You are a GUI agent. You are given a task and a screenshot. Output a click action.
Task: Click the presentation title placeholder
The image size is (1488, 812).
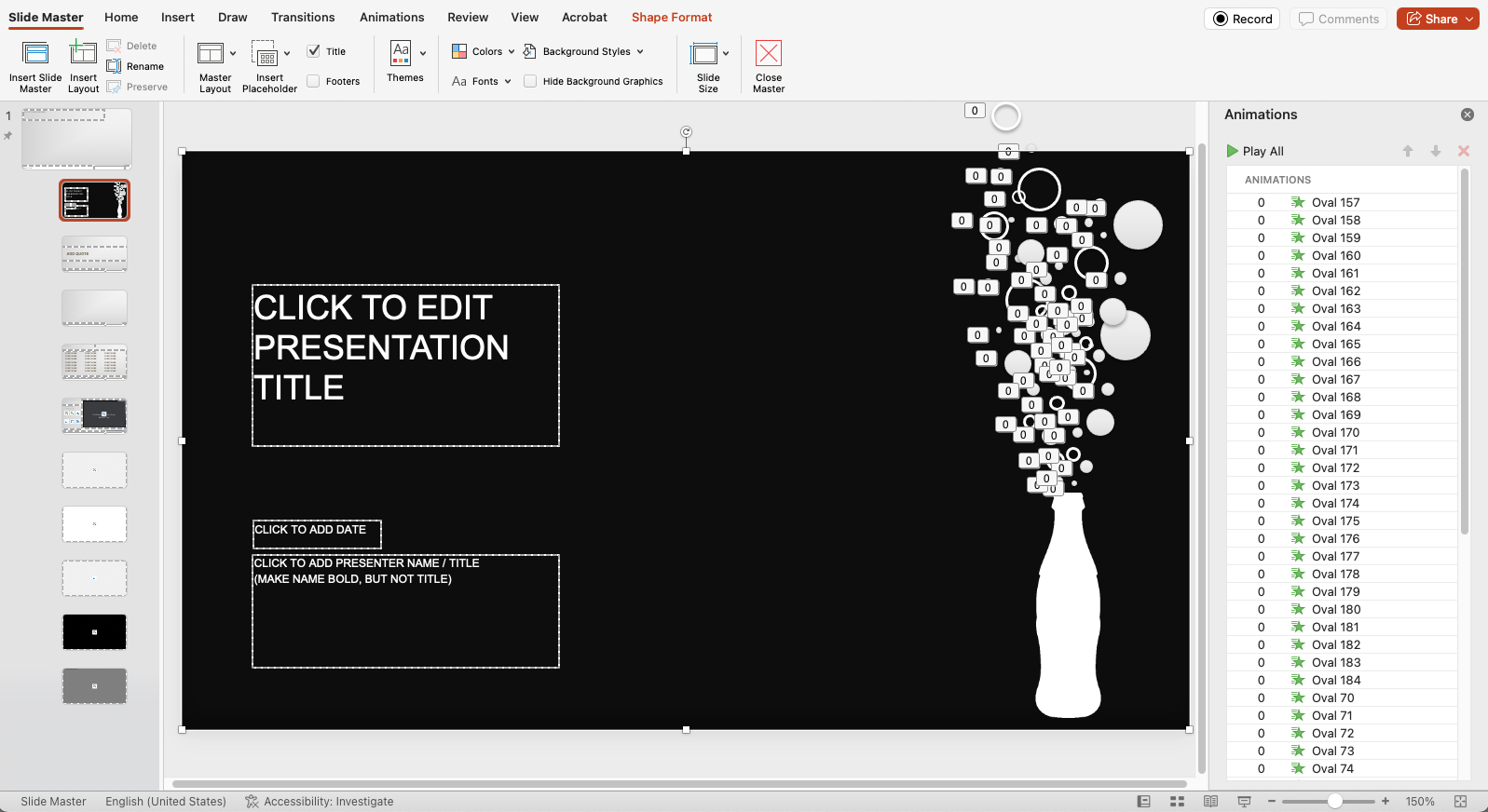(x=405, y=365)
